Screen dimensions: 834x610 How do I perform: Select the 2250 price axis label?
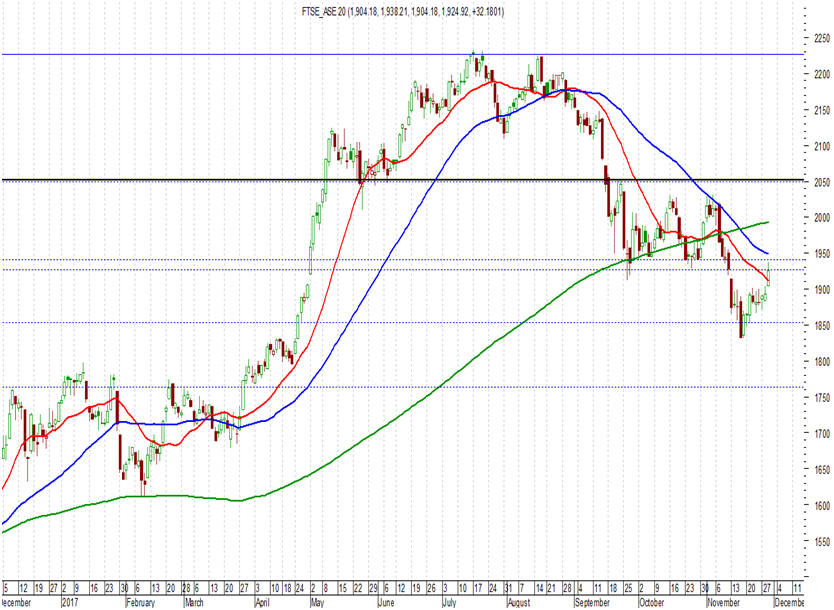point(821,38)
